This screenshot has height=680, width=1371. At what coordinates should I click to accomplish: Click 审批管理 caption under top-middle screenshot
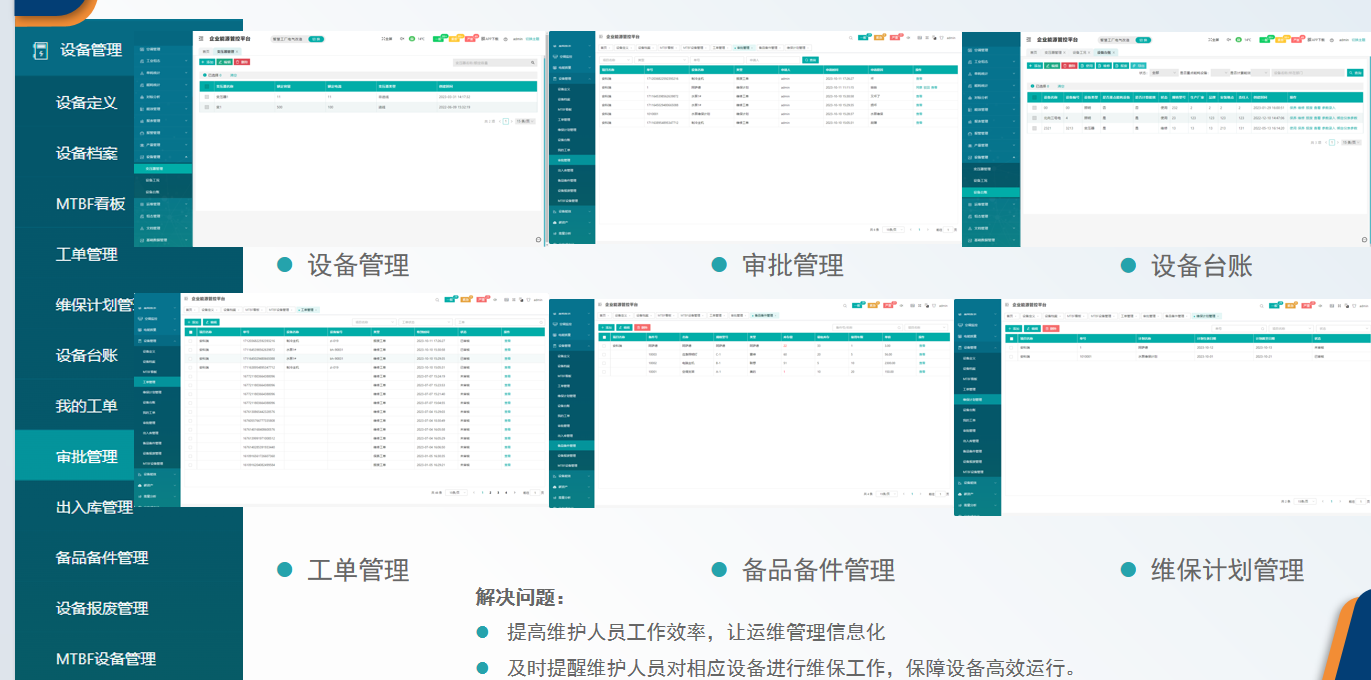click(793, 265)
